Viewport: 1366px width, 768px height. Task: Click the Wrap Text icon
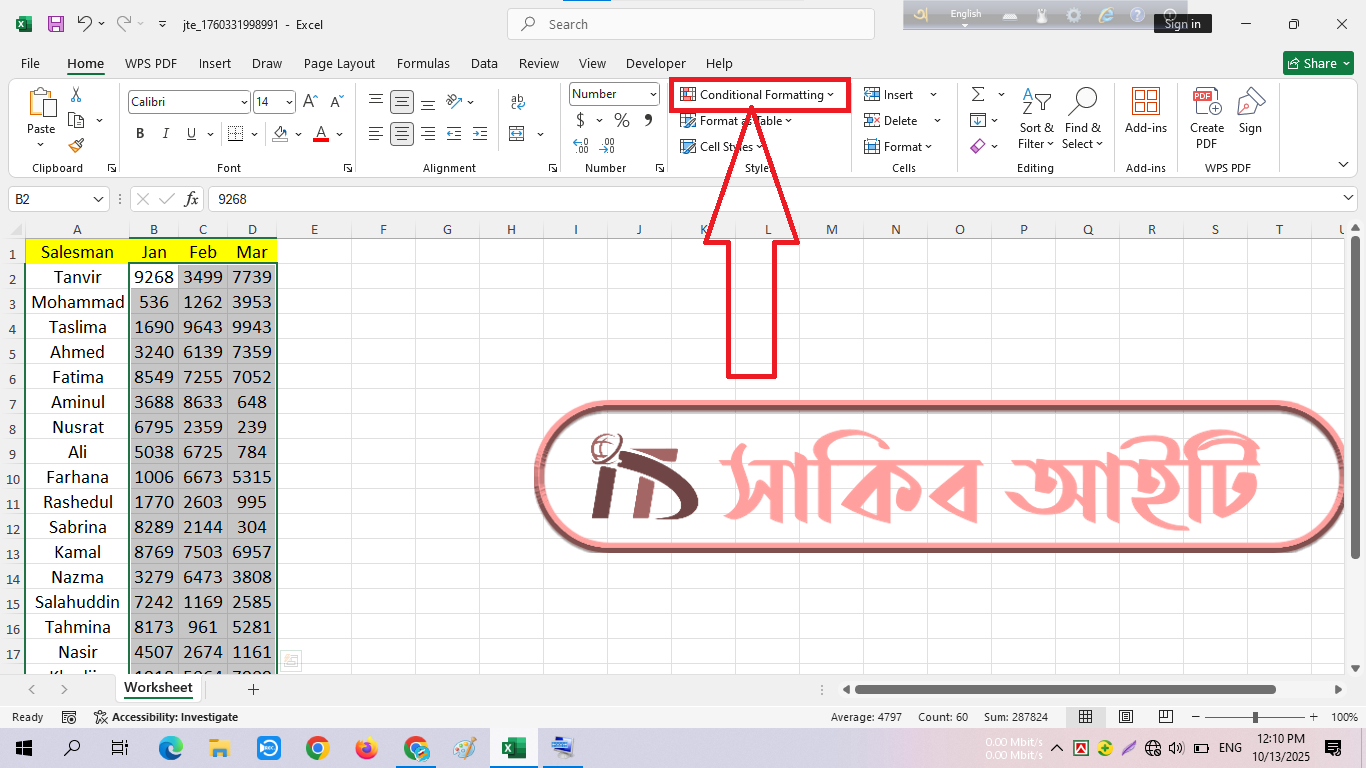[x=517, y=102]
